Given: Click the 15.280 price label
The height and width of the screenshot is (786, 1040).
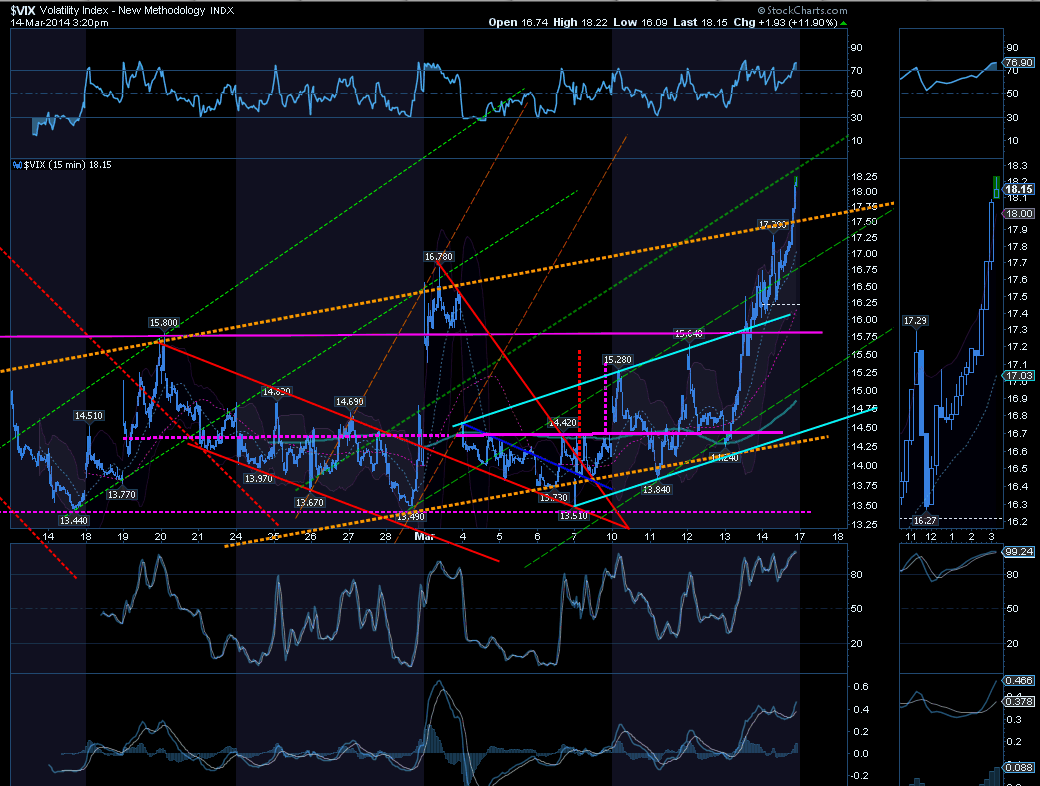Looking at the screenshot, I should coord(618,360).
